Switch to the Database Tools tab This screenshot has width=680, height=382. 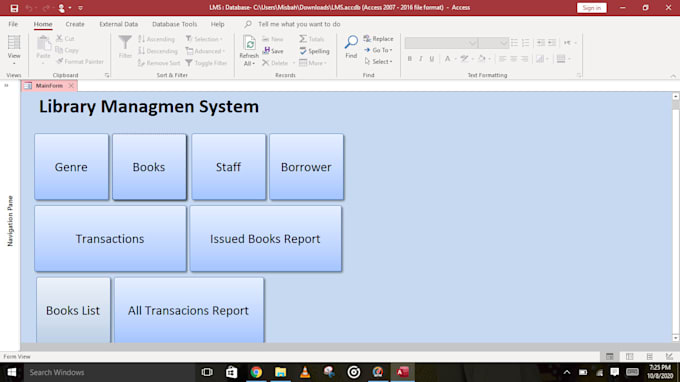[174, 24]
